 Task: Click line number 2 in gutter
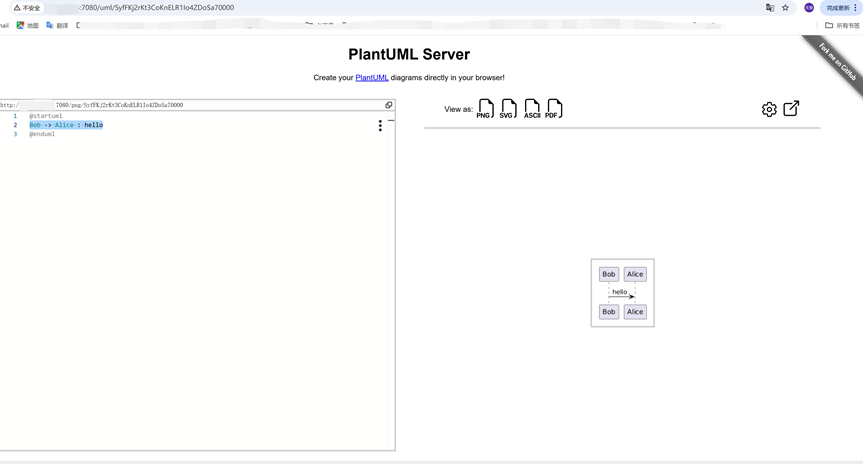(15, 125)
